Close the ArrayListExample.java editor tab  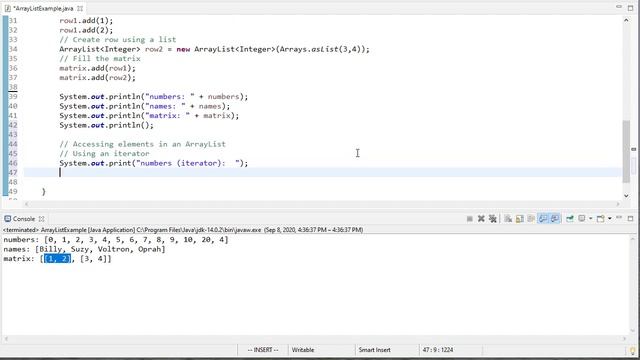click(x=80, y=8)
